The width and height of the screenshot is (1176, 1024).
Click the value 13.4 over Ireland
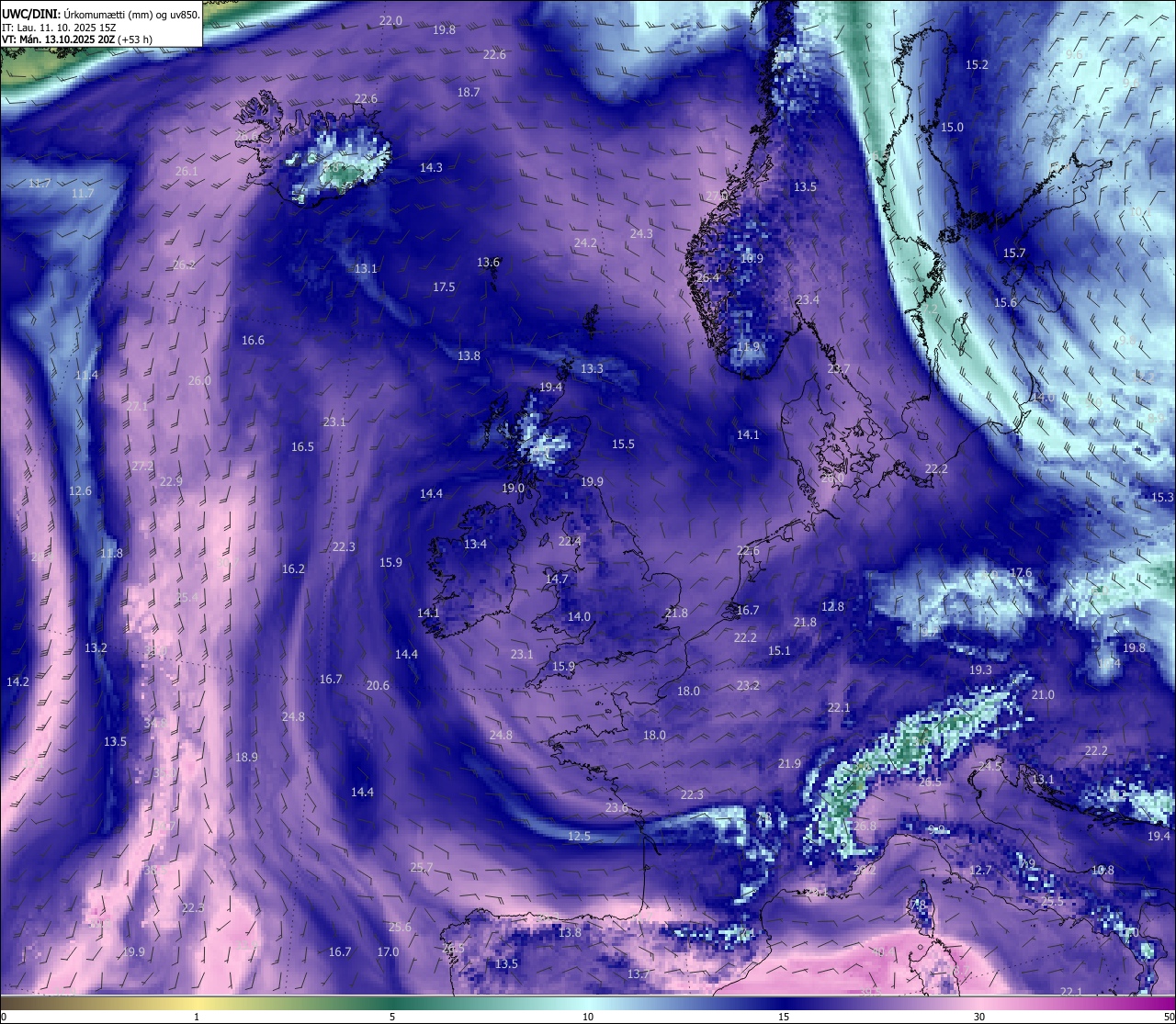(x=475, y=544)
